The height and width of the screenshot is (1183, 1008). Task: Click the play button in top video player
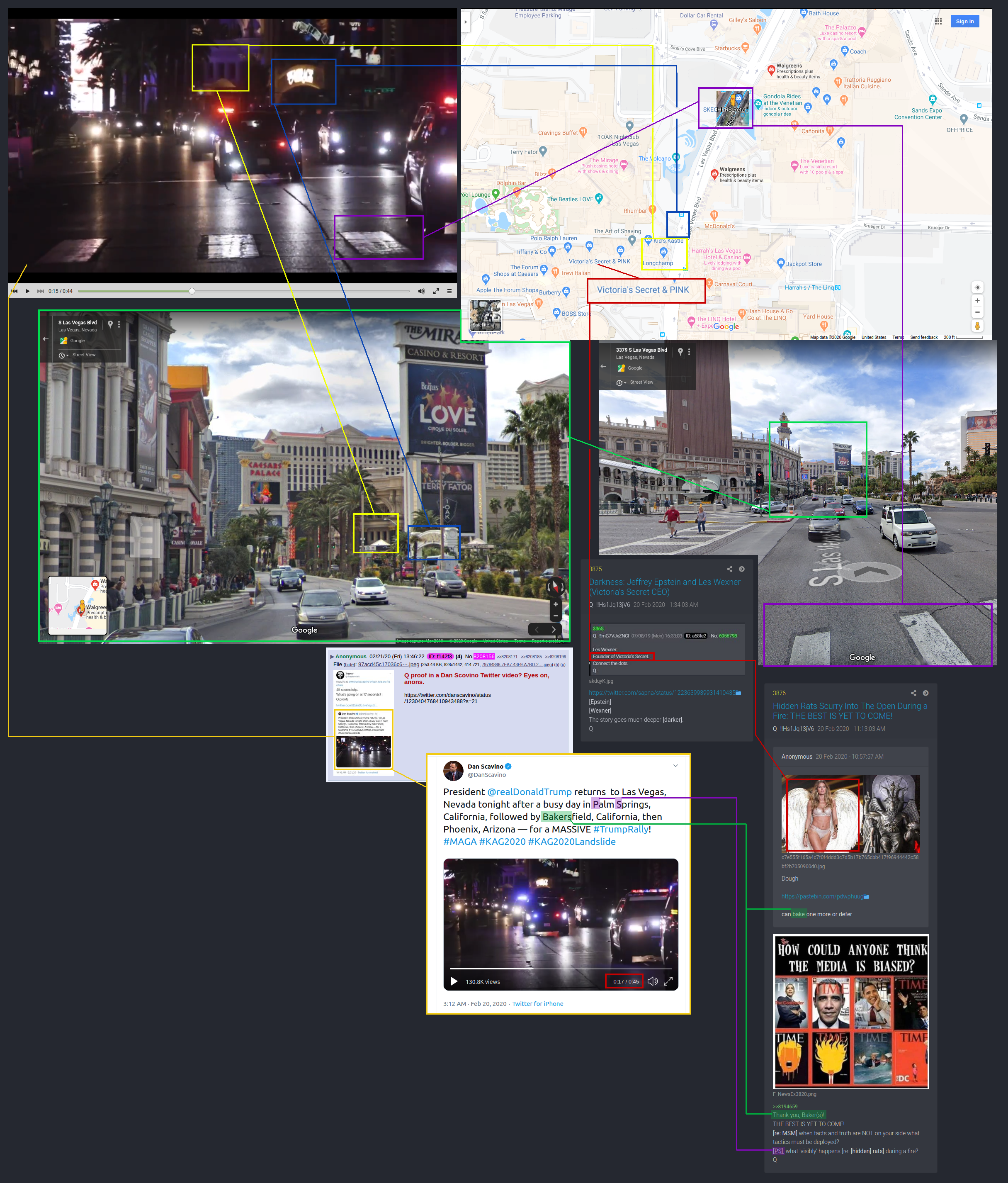tap(27, 291)
